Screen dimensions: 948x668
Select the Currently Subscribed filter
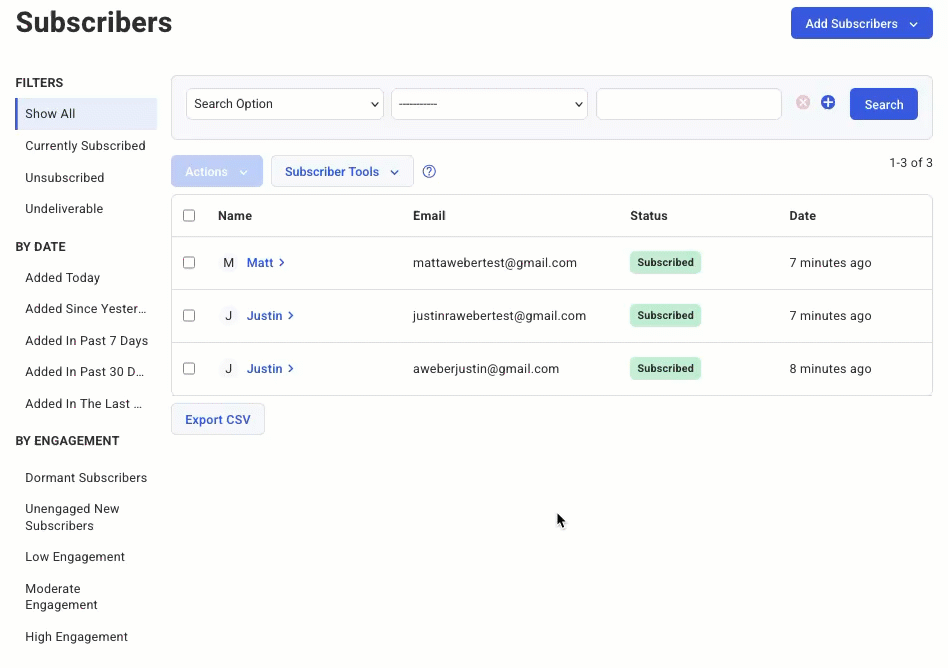(85, 146)
